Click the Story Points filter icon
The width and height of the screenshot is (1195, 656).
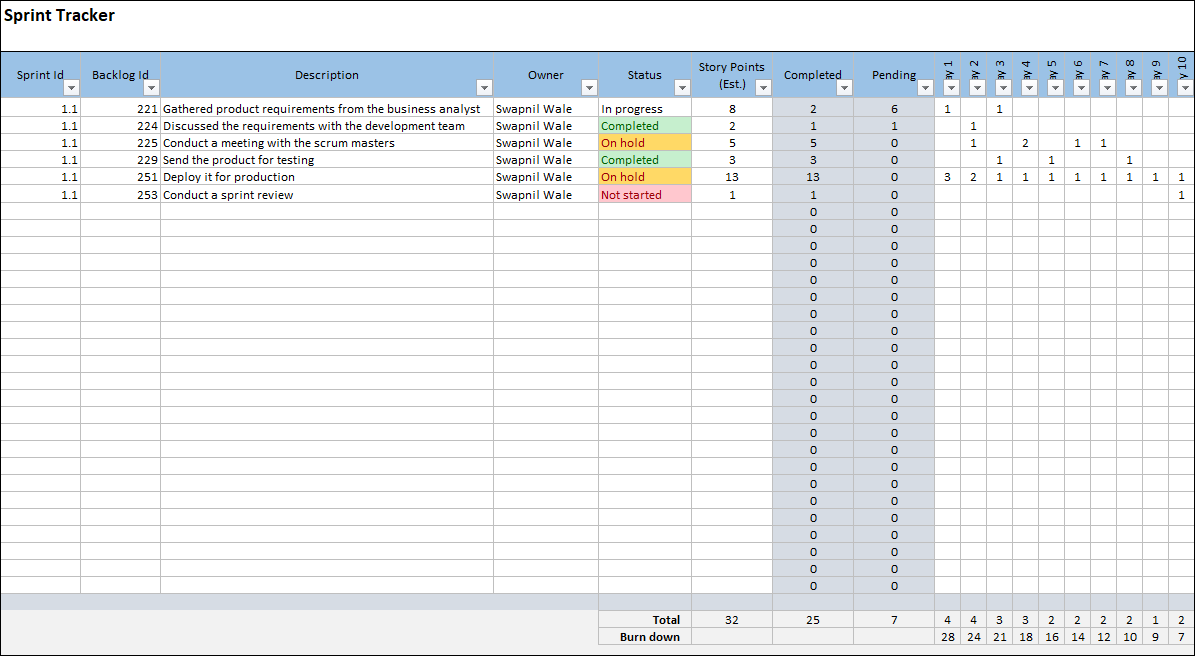point(763,88)
